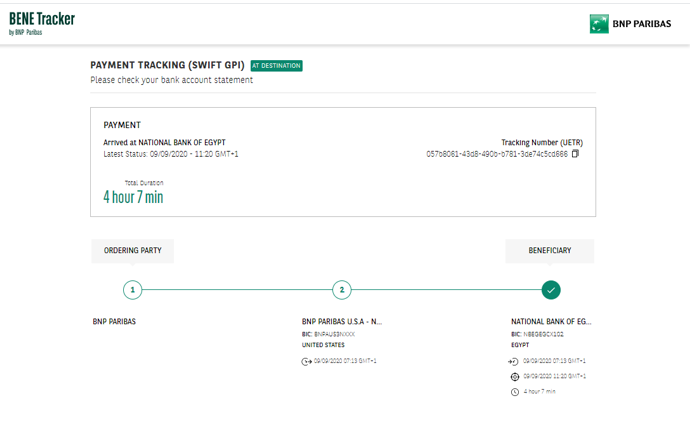Image resolution: width=690 pixels, height=426 pixels.
Task: Click the truncated NATIONAL BANK OF EG... name
Action: coord(551,322)
